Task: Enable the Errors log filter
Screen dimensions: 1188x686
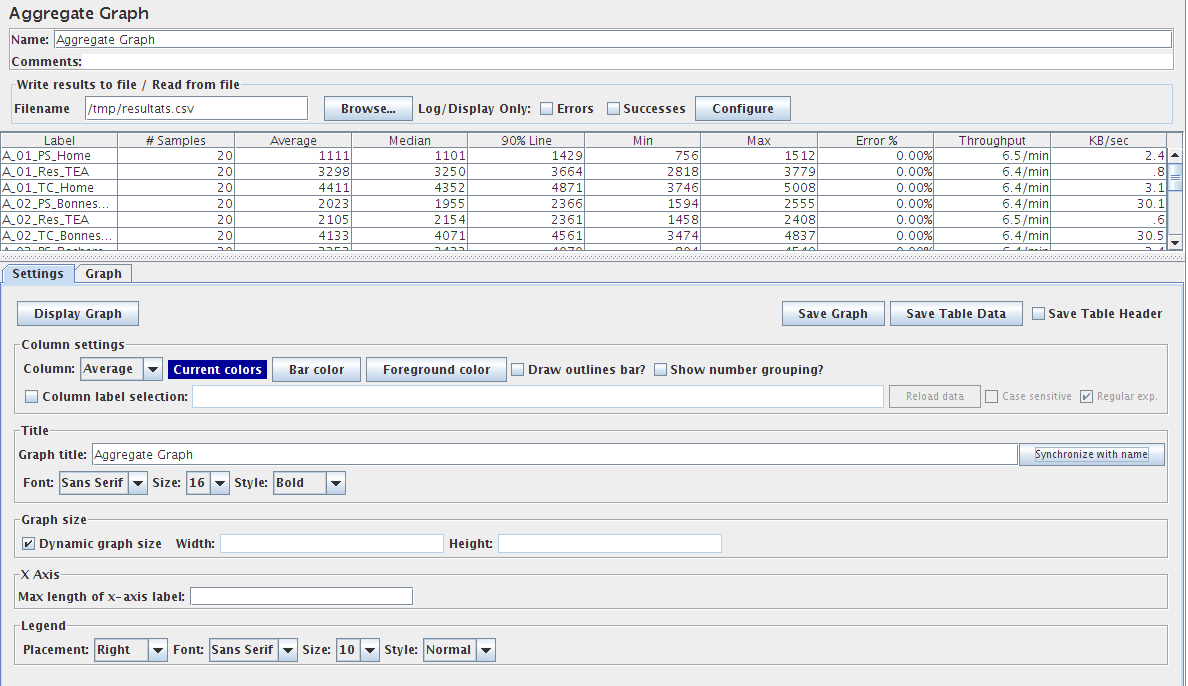Action: pyautogui.click(x=547, y=108)
